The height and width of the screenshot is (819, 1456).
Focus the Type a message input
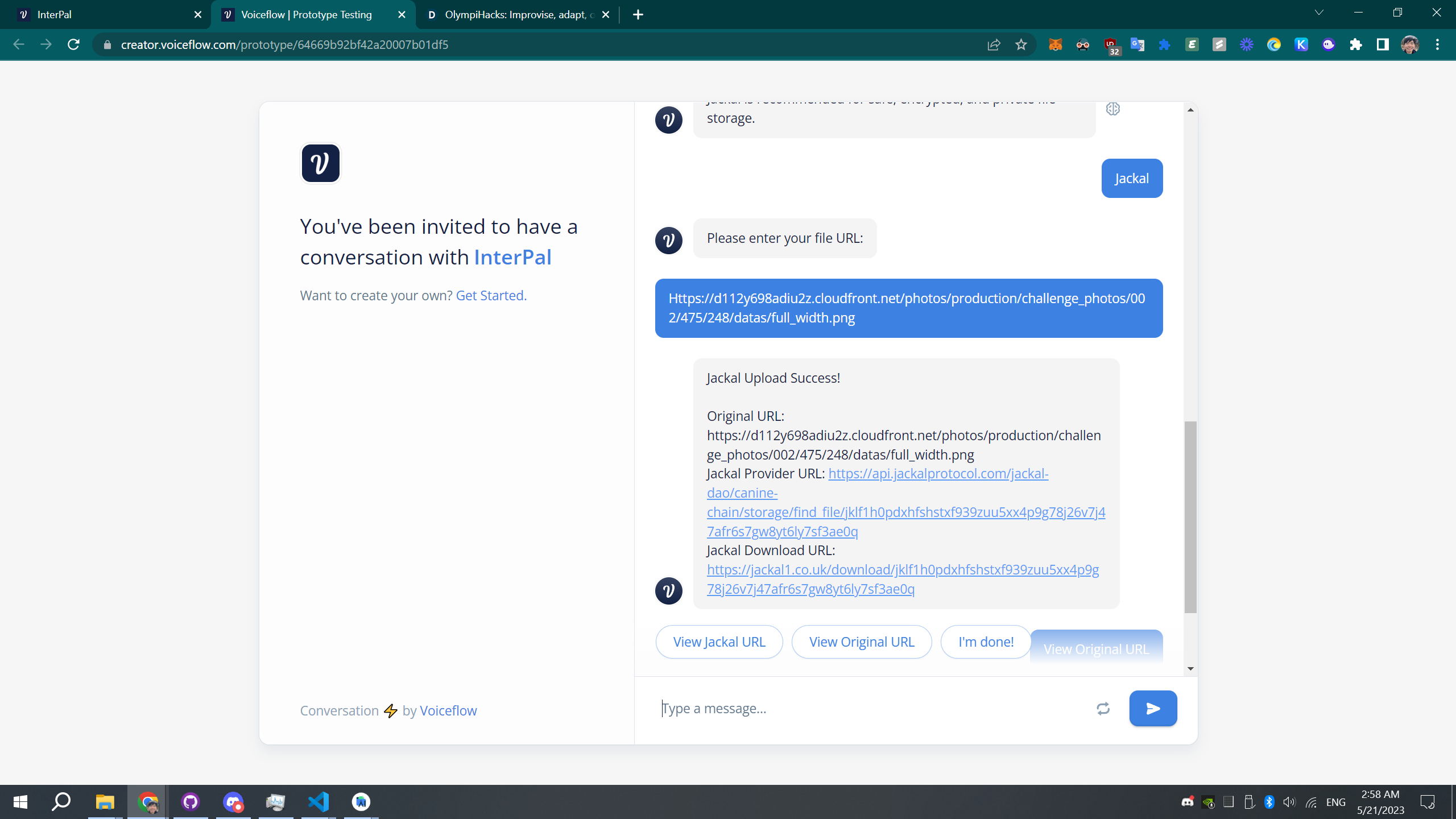[x=870, y=709]
